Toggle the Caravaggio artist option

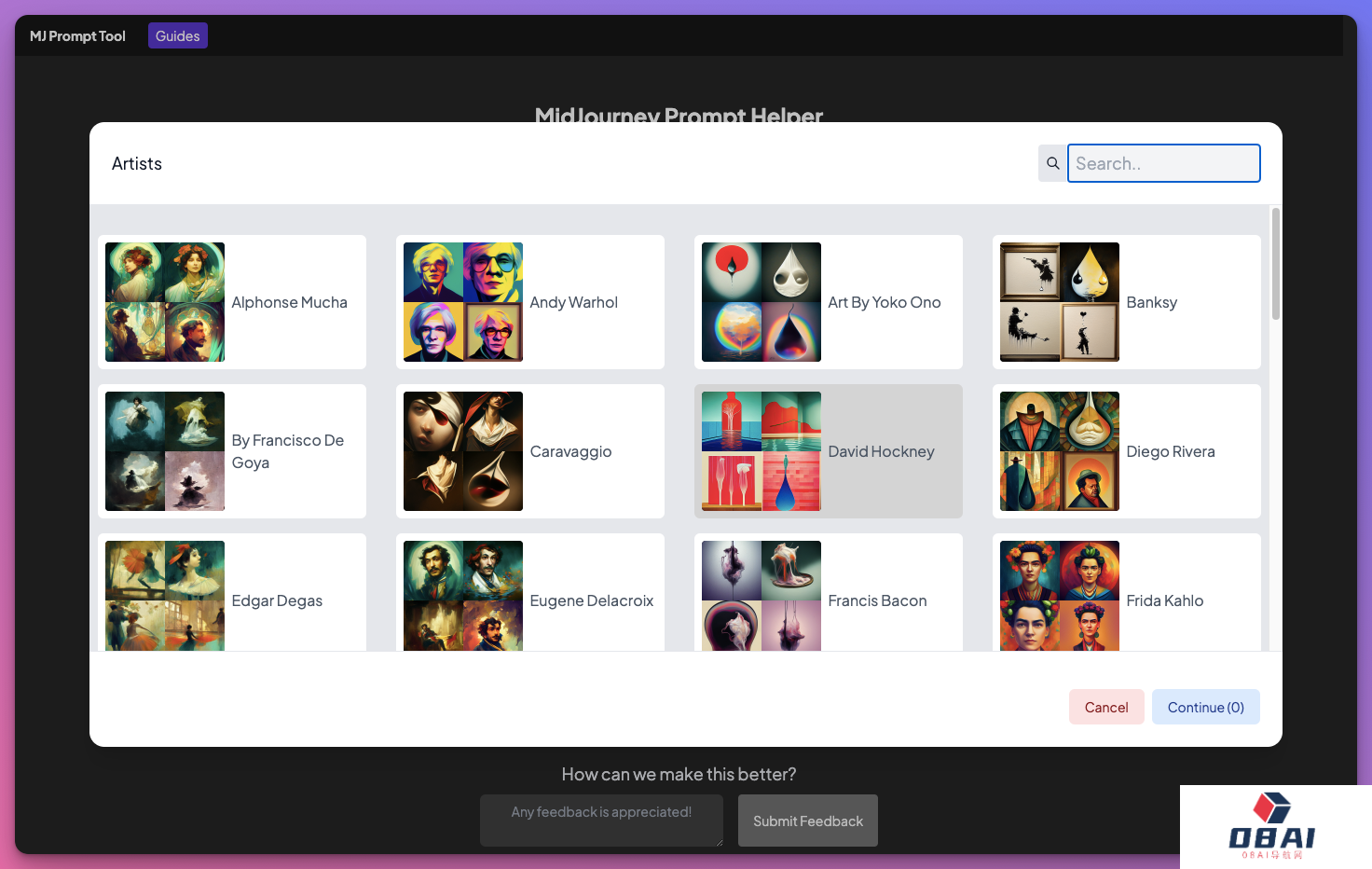point(529,451)
